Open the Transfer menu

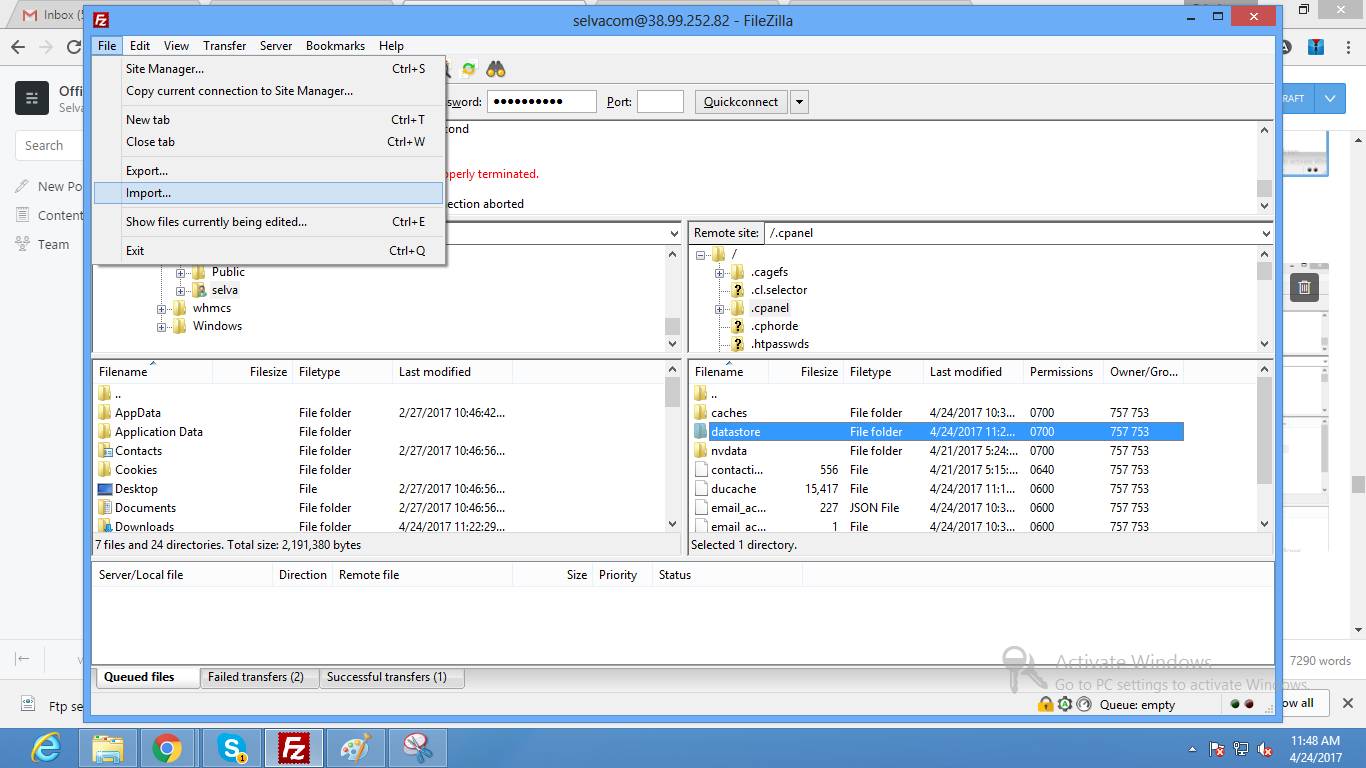pos(225,46)
